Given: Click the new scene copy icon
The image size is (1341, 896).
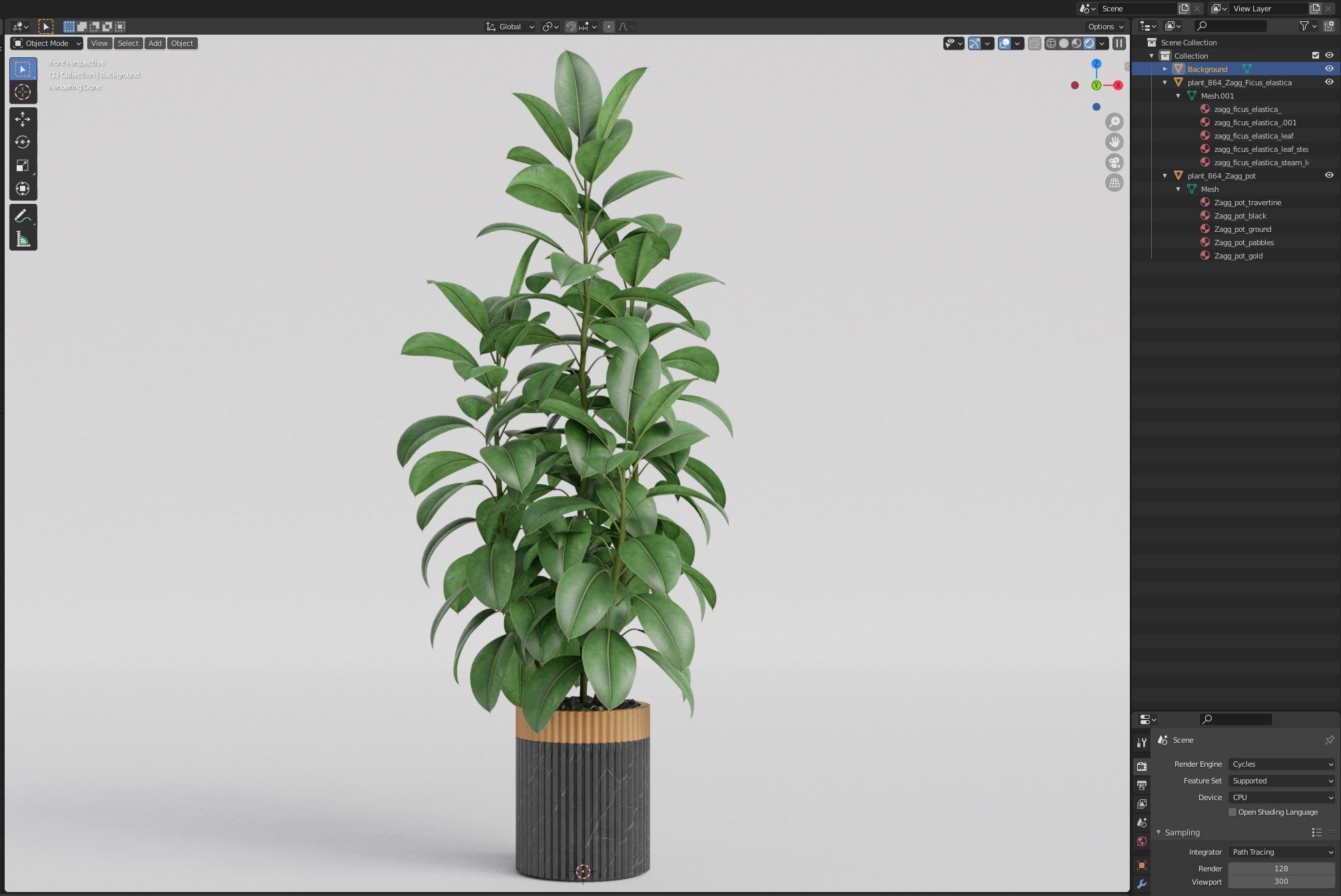Looking at the screenshot, I should click(x=1184, y=9).
